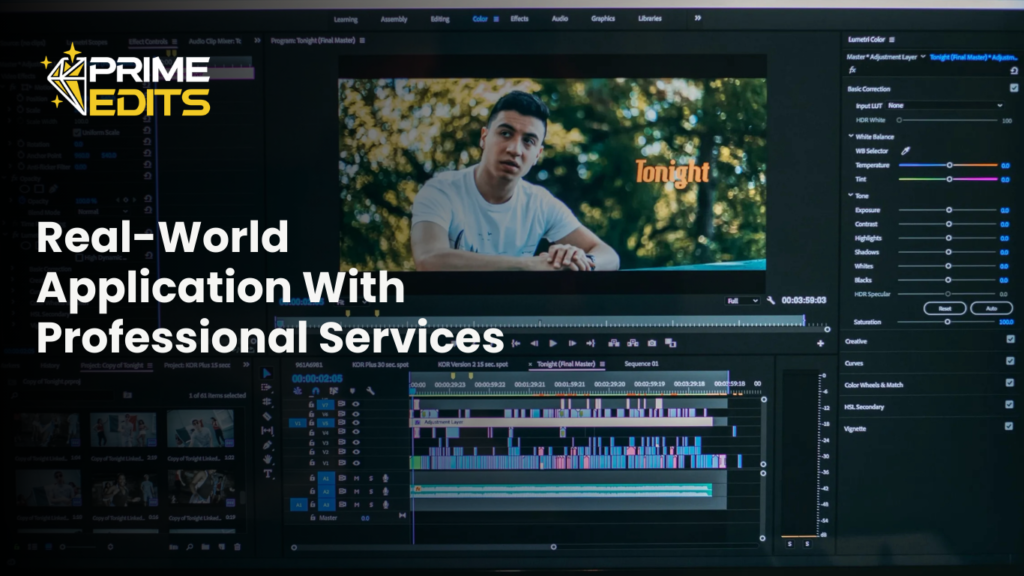Open the program monitor settings wrench

pos(771,300)
